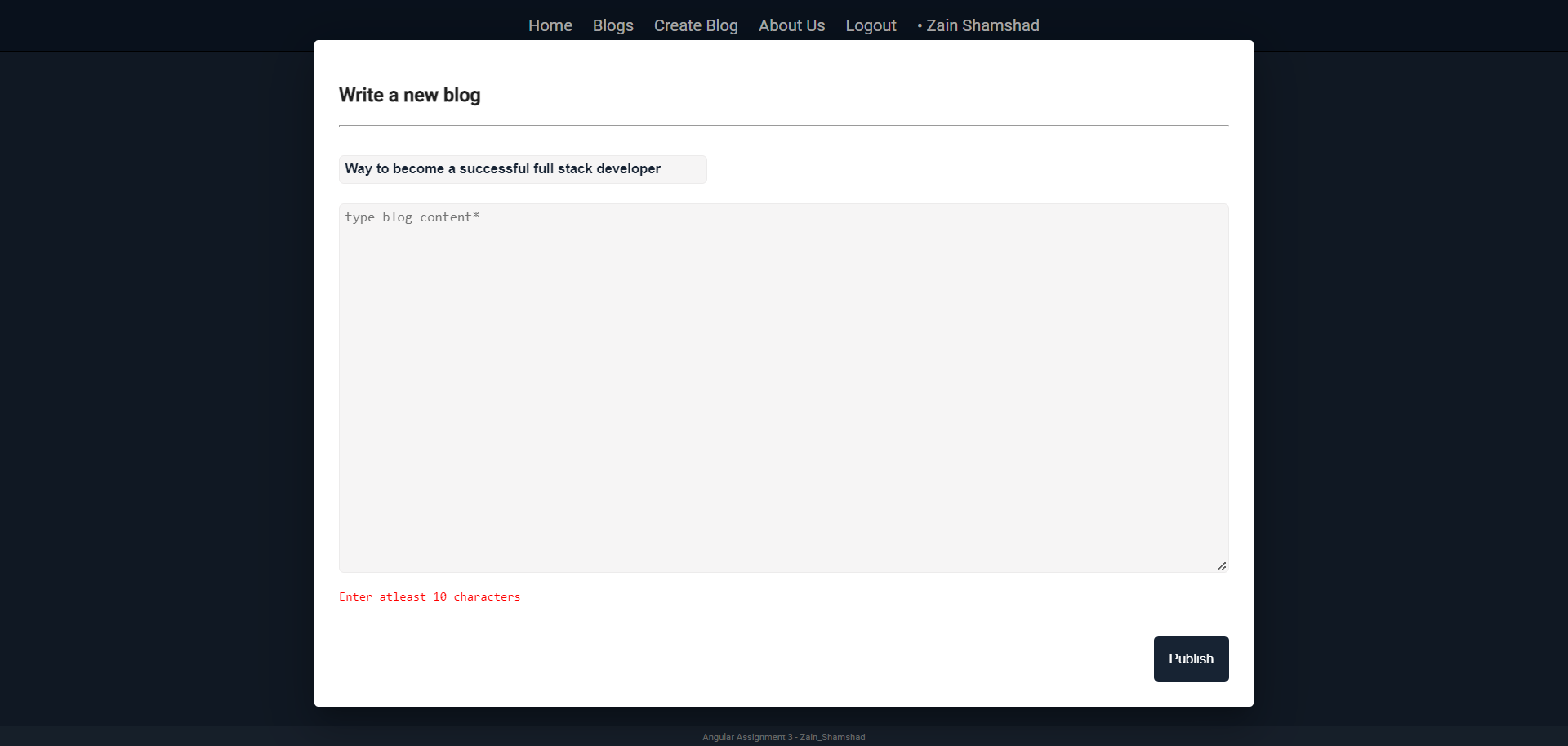This screenshot has height=746, width=1568.
Task: Focus the blog content textarea
Action: pyautogui.click(x=783, y=384)
